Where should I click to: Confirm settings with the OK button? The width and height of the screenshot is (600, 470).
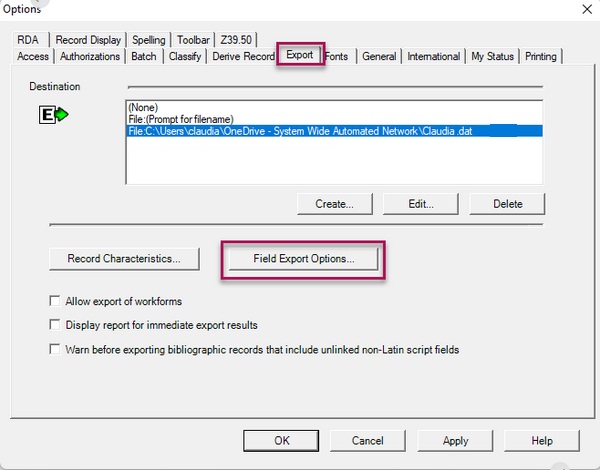tap(281, 441)
